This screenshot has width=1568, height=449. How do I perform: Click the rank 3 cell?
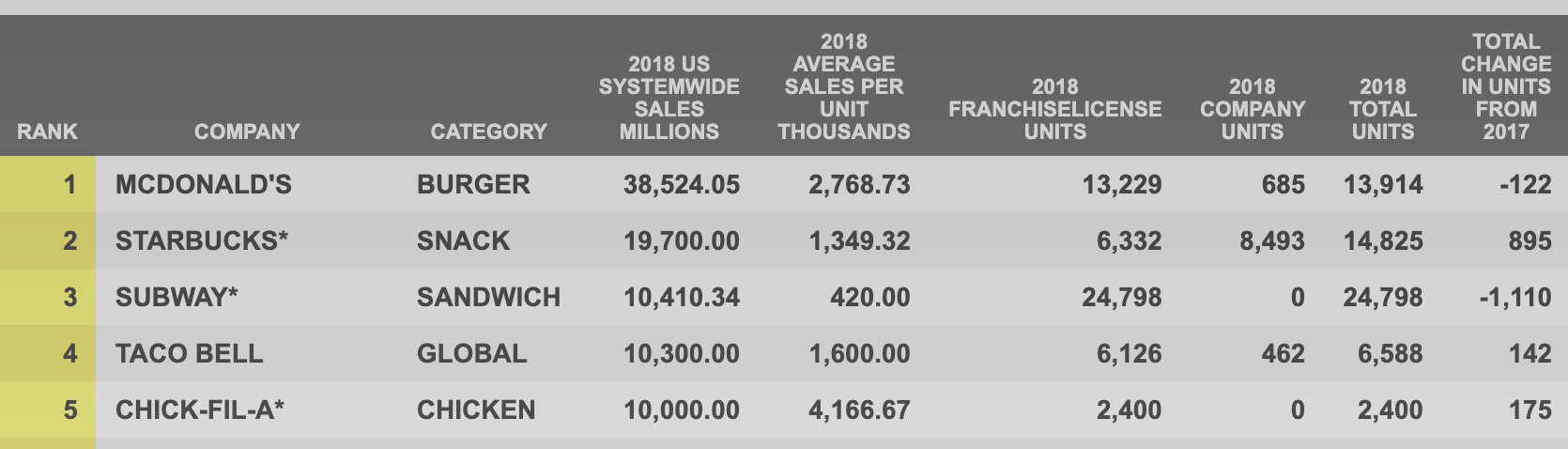click(x=69, y=298)
